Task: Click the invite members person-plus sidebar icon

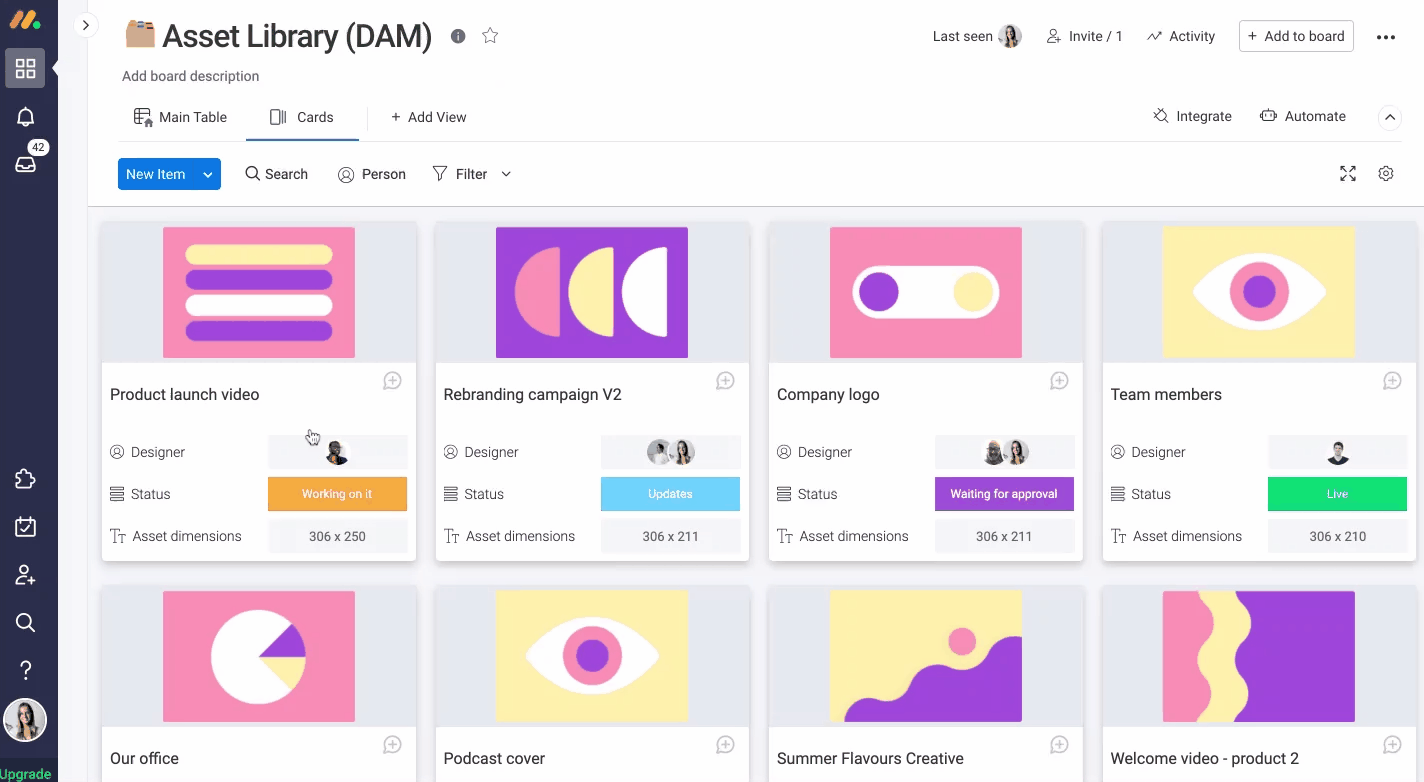Action: point(26,575)
